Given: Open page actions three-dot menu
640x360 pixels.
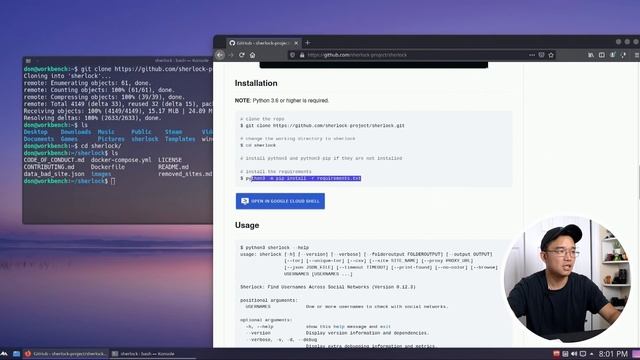Looking at the screenshot, I should [x=531, y=55].
